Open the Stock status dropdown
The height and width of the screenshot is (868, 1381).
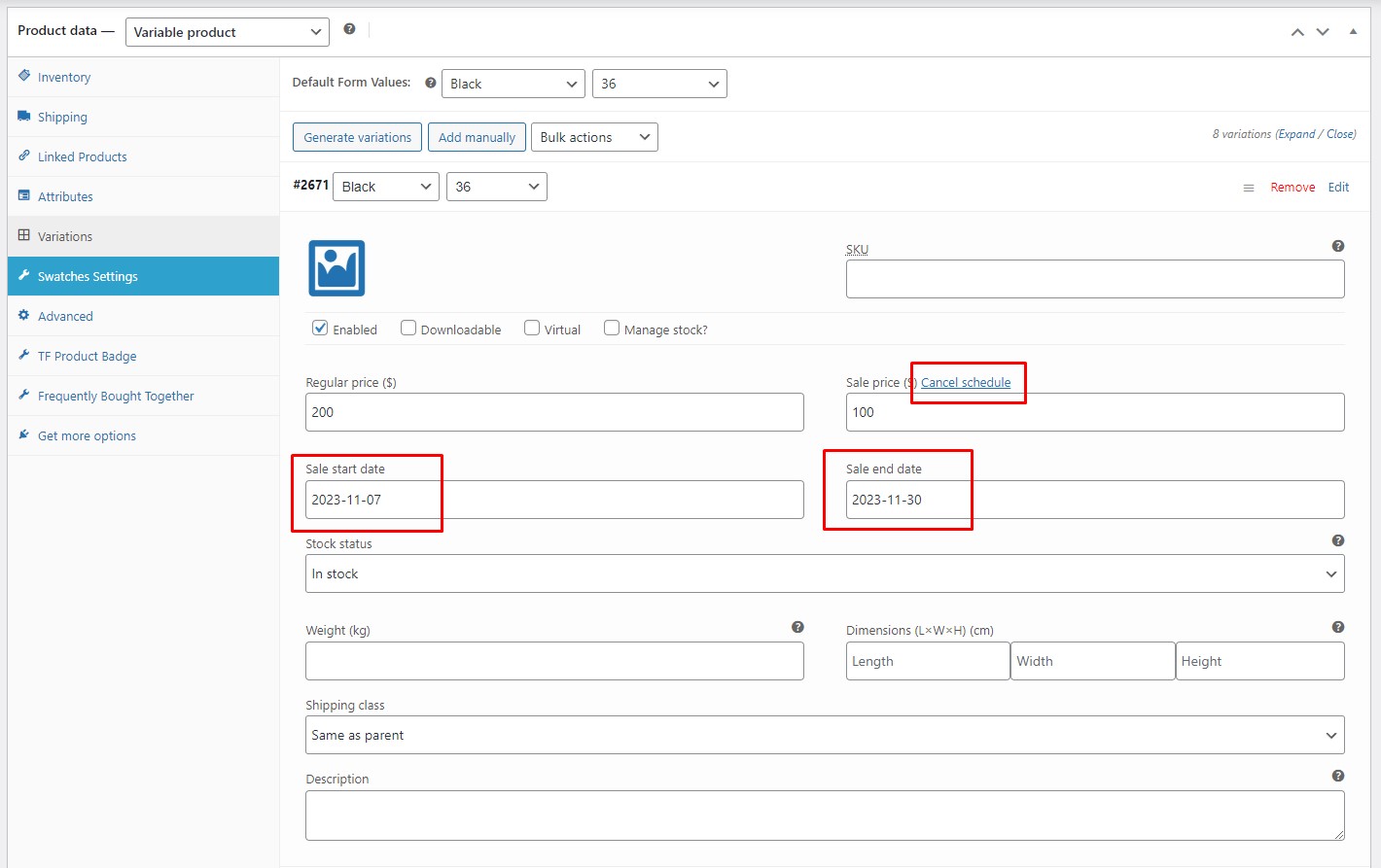coord(825,573)
